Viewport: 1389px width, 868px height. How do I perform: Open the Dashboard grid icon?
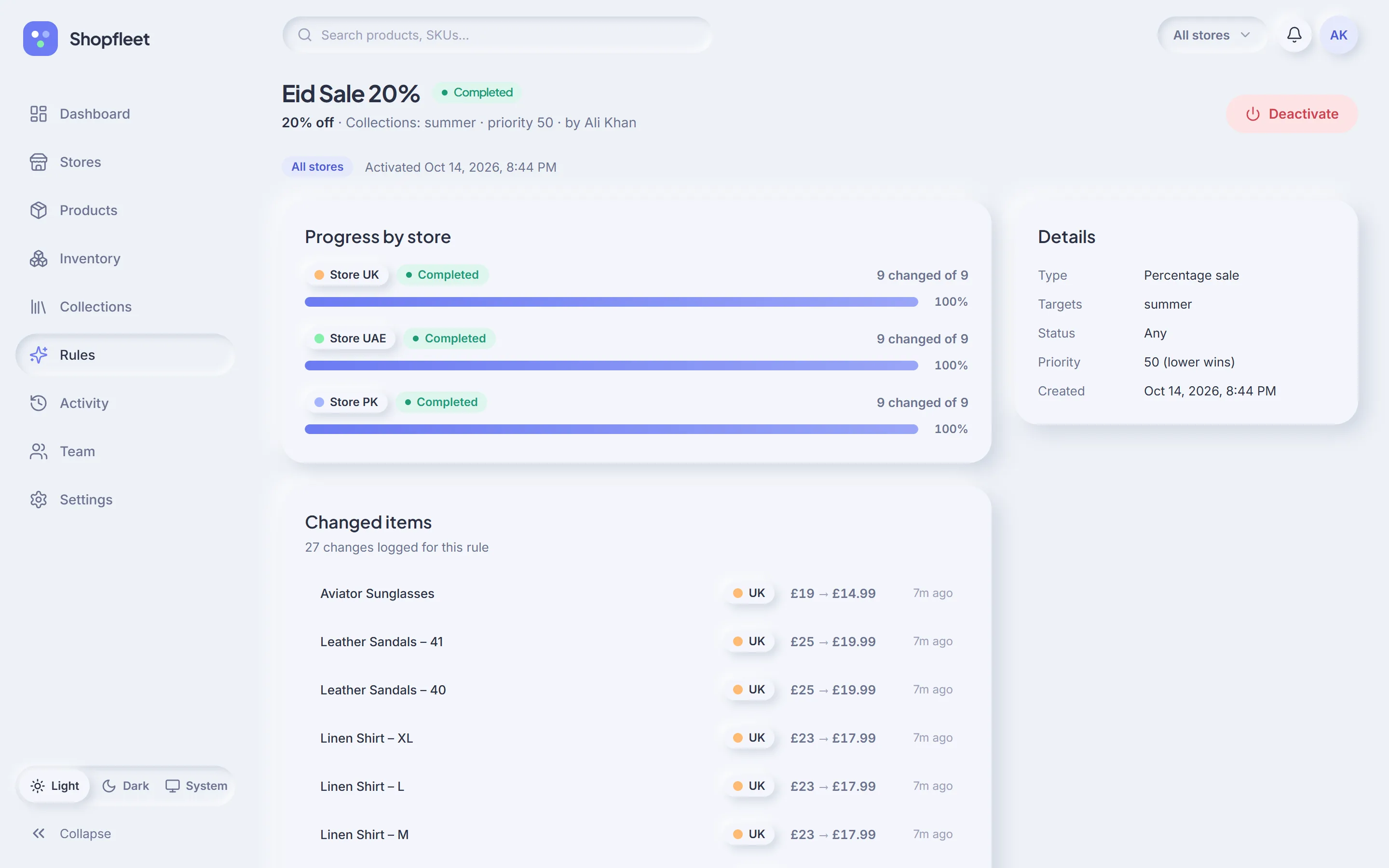point(39,114)
